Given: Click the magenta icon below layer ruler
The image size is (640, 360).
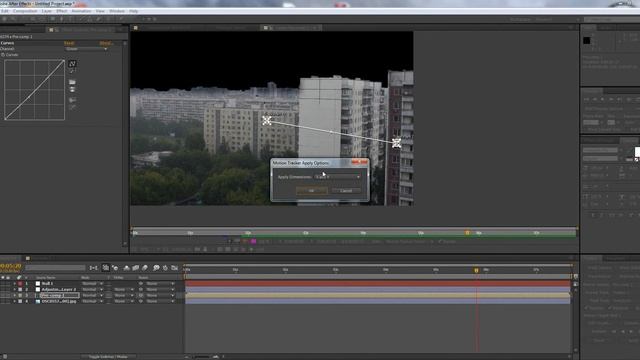Looking at the screenshot, I should point(253,242).
